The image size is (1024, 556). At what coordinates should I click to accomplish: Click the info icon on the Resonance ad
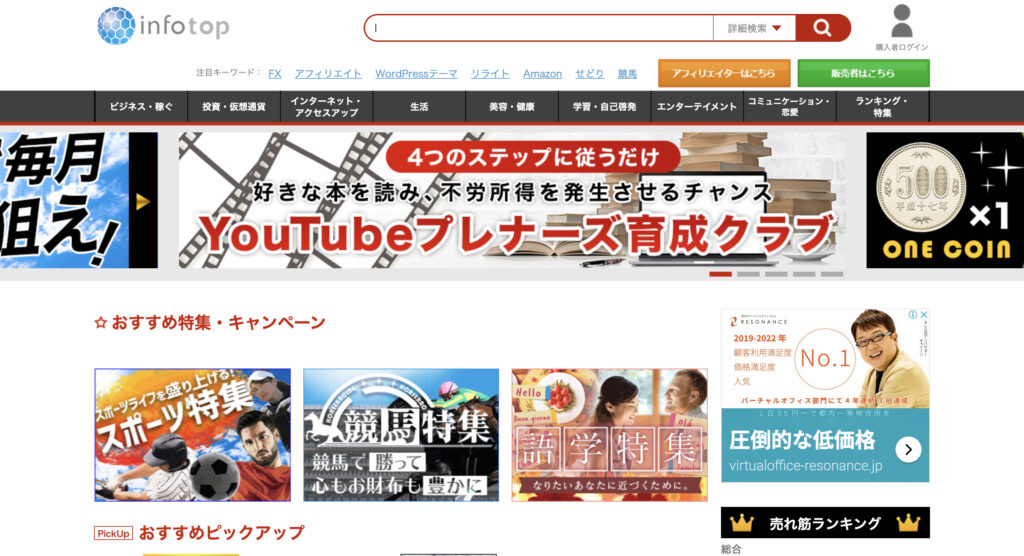coord(911,315)
